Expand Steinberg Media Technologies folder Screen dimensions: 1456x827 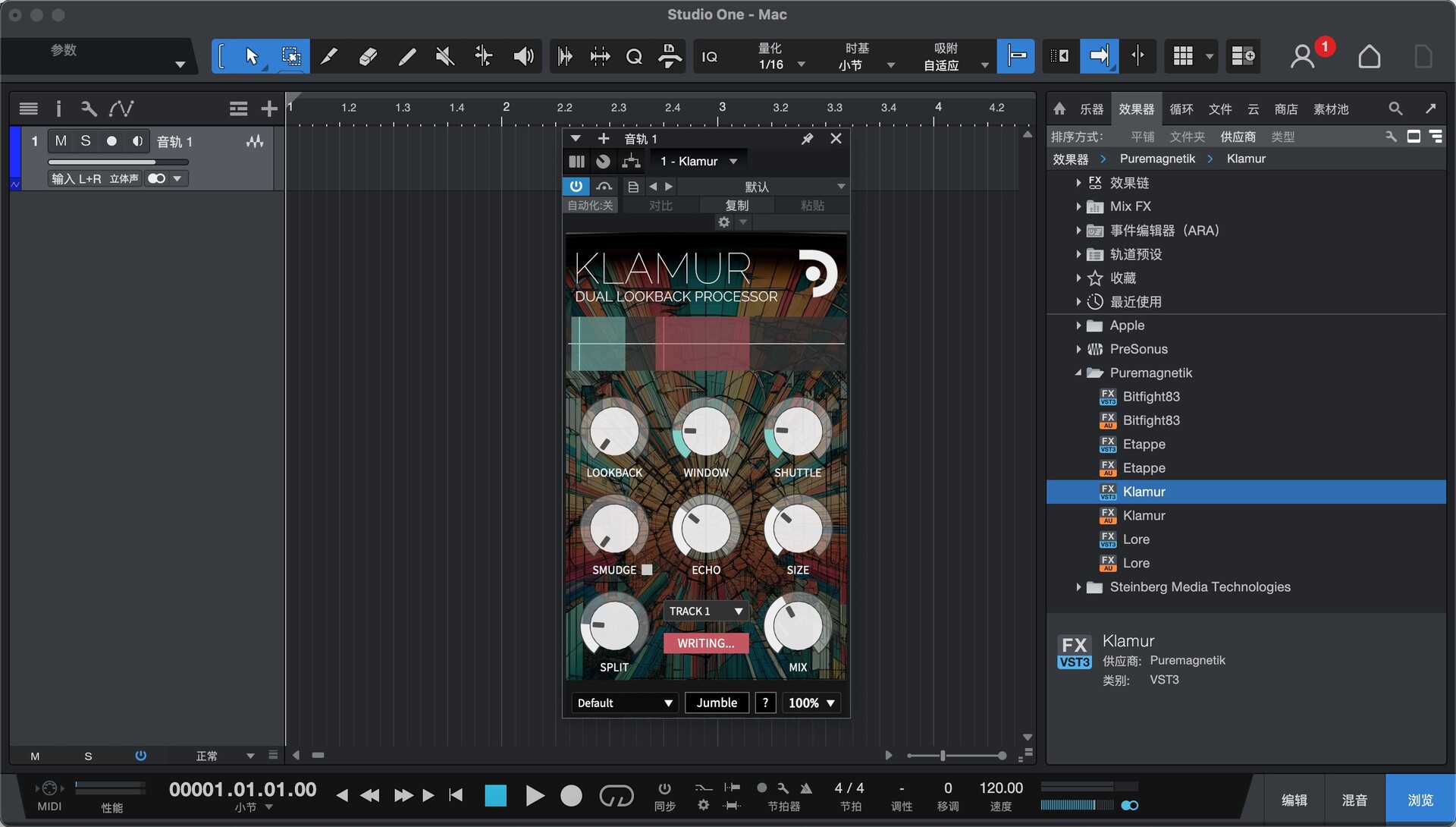(x=1078, y=586)
